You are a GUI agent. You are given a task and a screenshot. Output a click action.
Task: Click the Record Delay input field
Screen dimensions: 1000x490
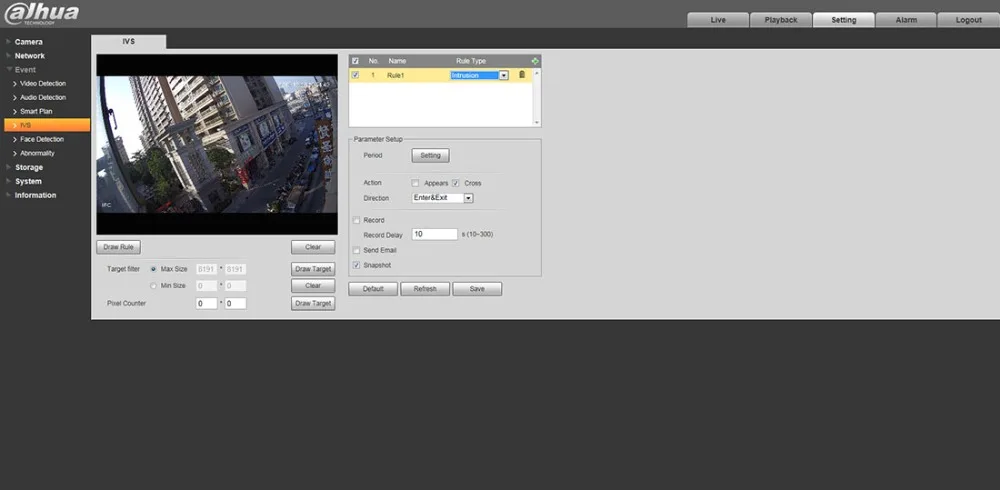pyautogui.click(x=434, y=234)
